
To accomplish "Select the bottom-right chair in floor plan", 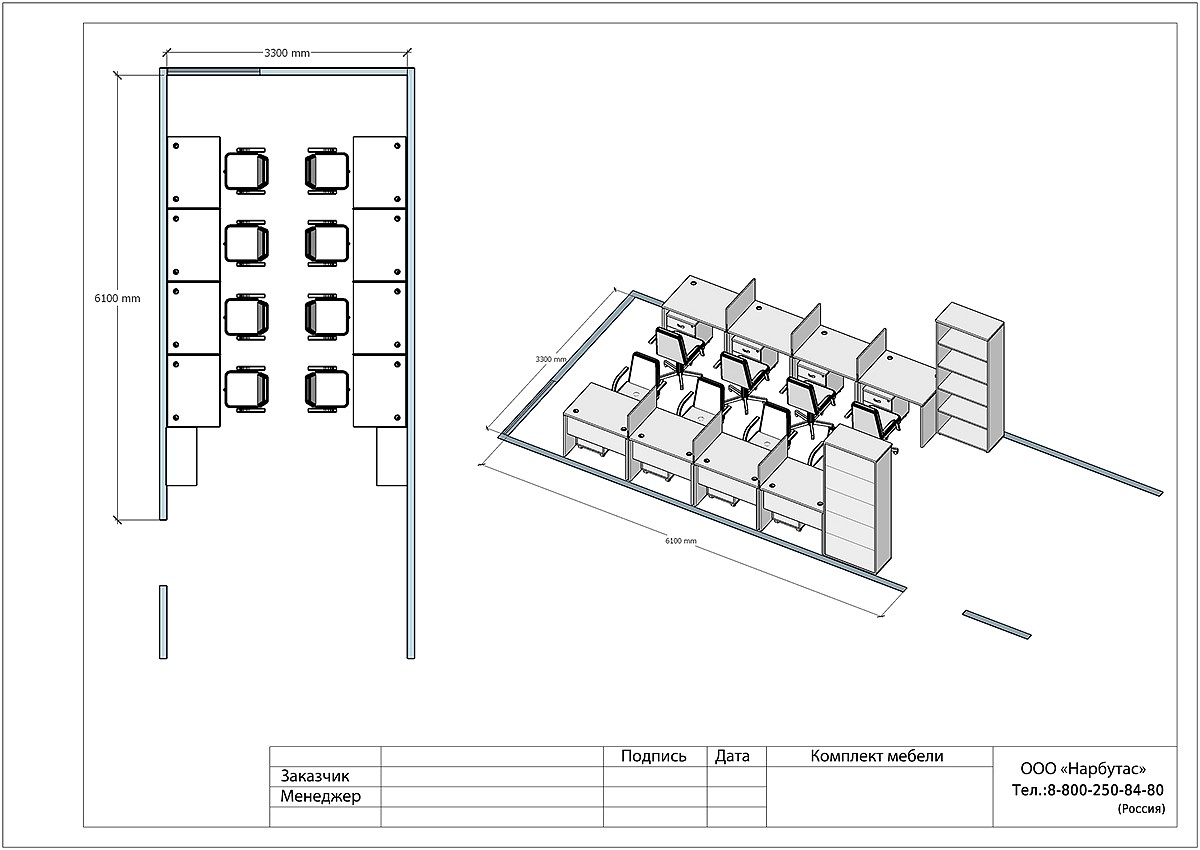I will [327, 389].
